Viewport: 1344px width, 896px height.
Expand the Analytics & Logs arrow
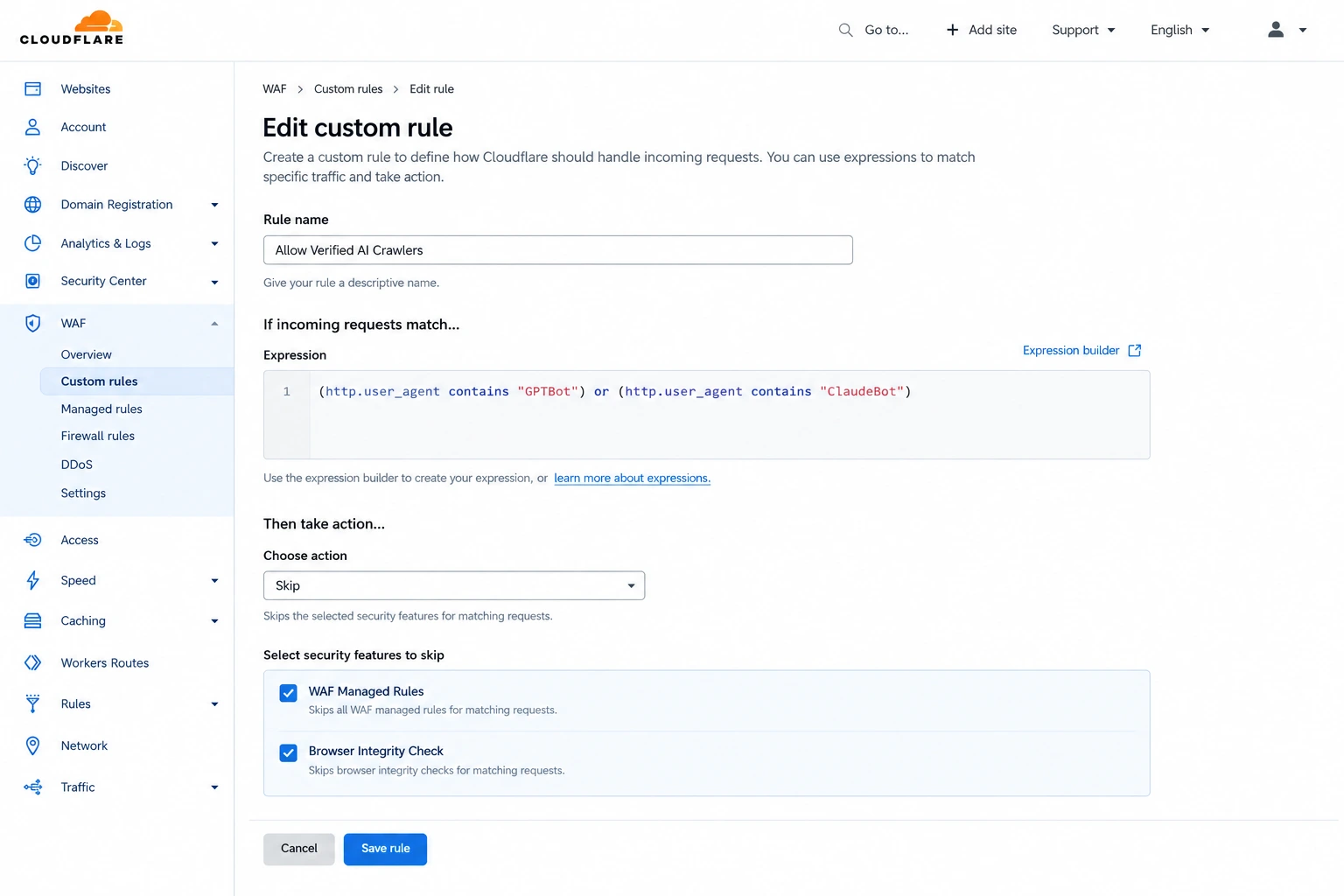214,243
